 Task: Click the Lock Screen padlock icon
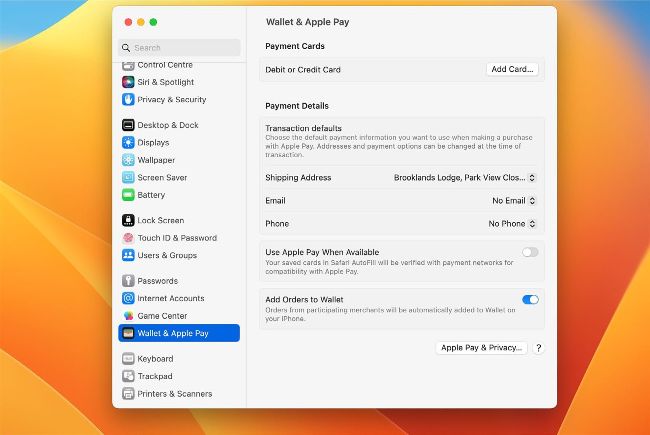128,220
